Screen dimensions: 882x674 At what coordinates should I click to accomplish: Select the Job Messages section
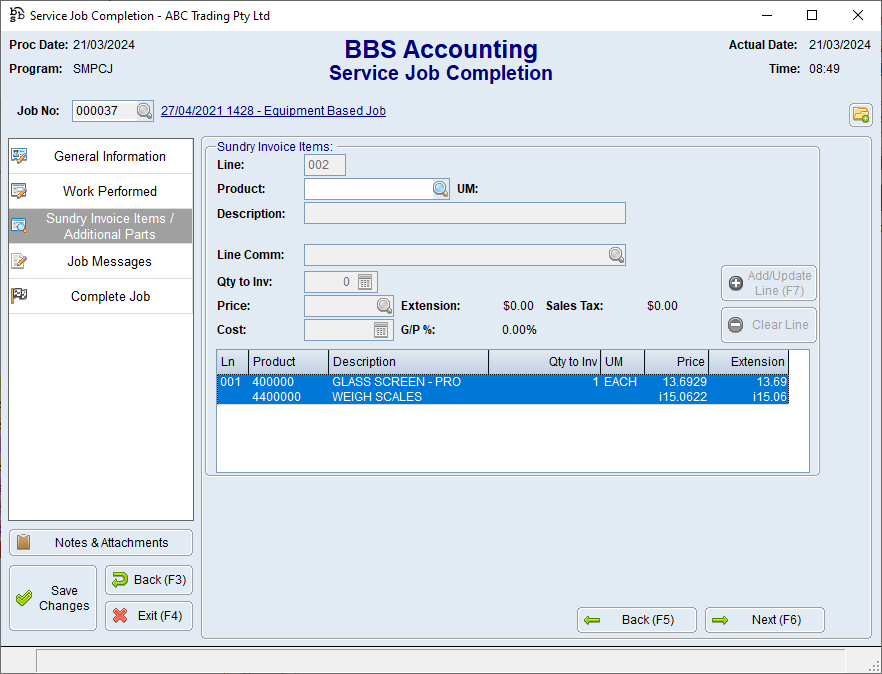tap(100, 261)
